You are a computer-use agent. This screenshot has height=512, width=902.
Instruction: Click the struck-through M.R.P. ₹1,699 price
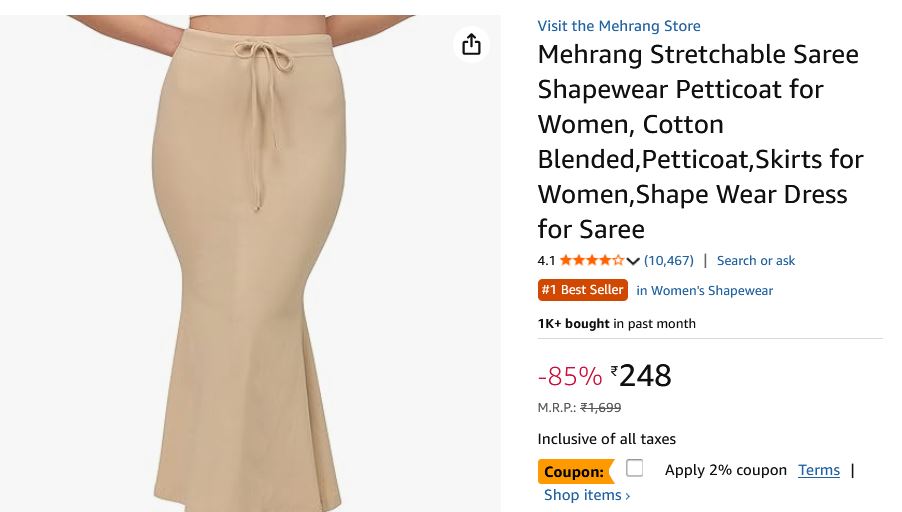click(x=600, y=408)
